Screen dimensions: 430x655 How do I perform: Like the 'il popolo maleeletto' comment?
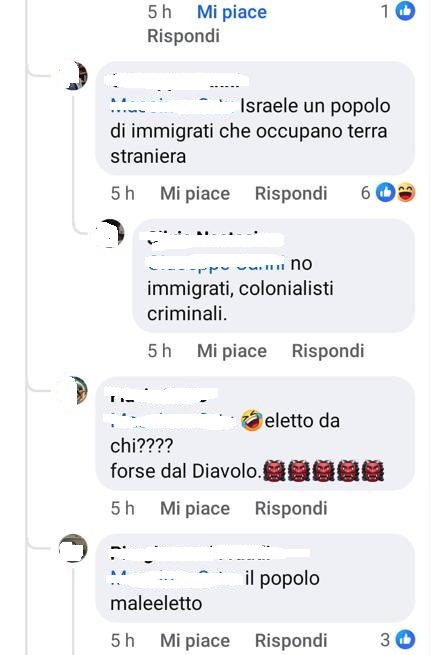tap(195, 640)
